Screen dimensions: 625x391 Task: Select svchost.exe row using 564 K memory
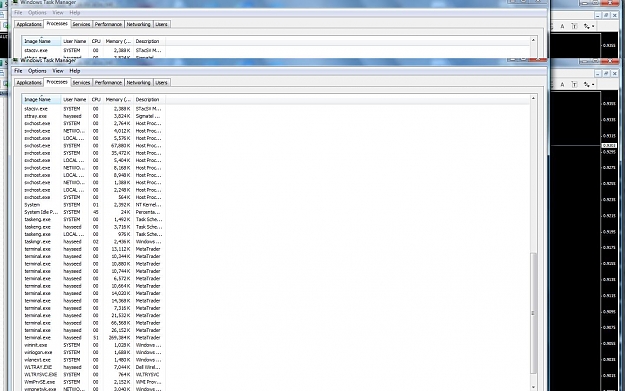pos(94,197)
